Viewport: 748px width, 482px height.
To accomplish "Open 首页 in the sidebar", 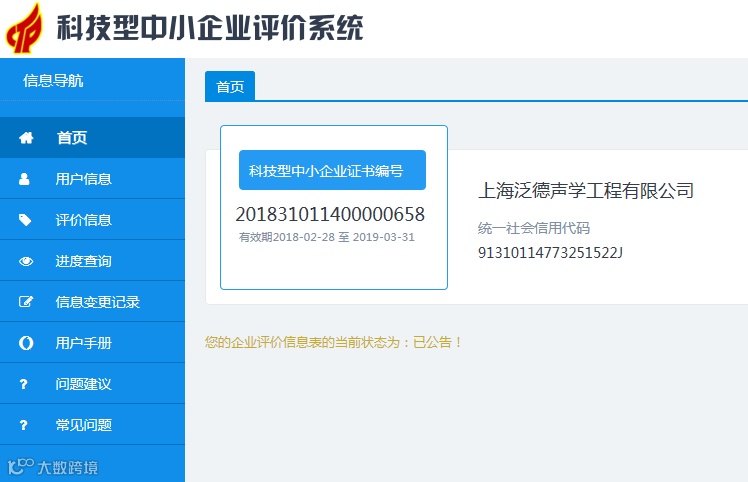I will pyautogui.click(x=92, y=138).
